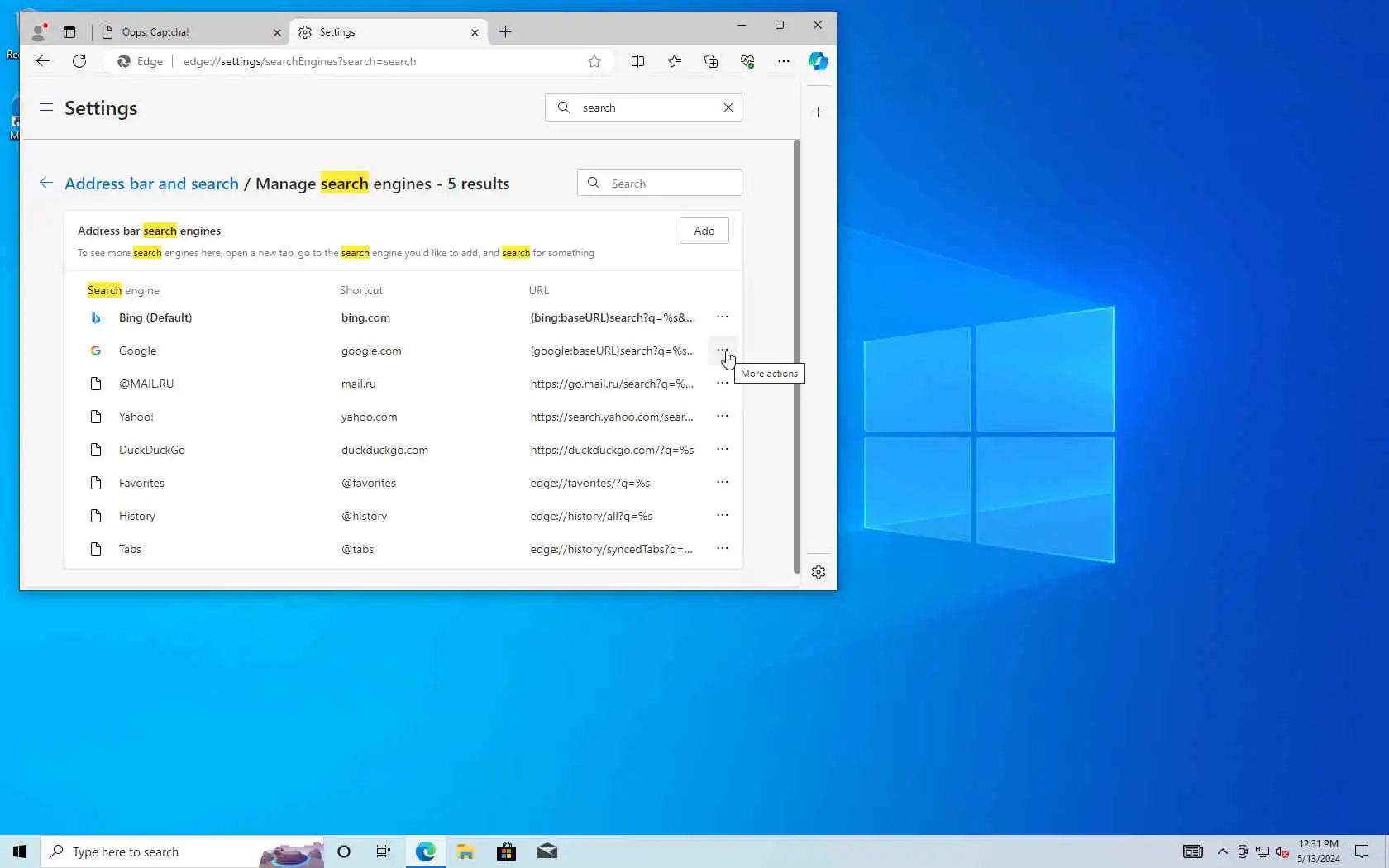This screenshot has height=868, width=1389.
Task: Open more actions for Google
Action: pos(723,351)
